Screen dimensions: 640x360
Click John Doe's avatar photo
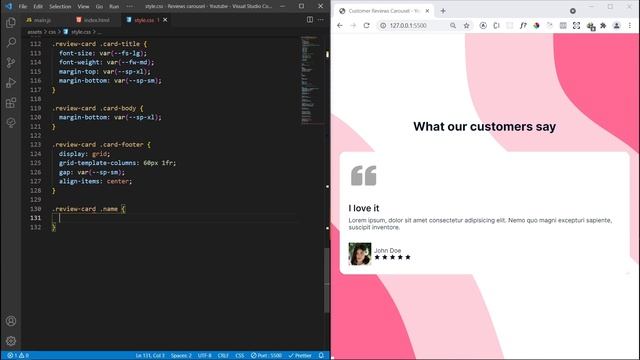360,253
